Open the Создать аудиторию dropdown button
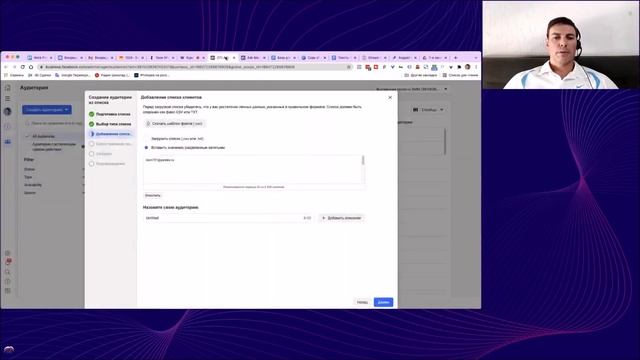The height and width of the screenshot is (360, 640). (x=47, y=110)
